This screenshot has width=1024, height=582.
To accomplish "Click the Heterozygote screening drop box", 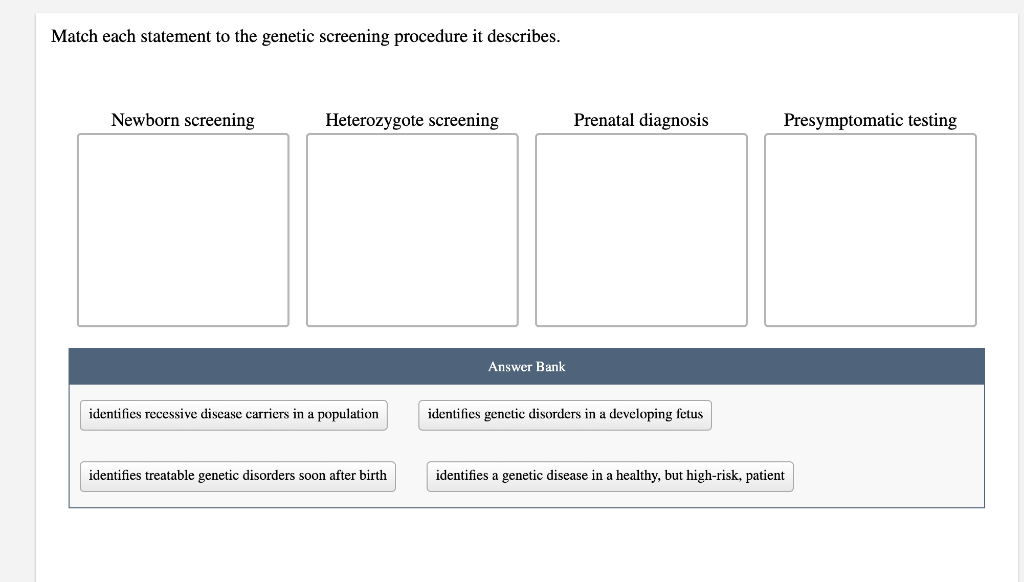I will (412, 230).
